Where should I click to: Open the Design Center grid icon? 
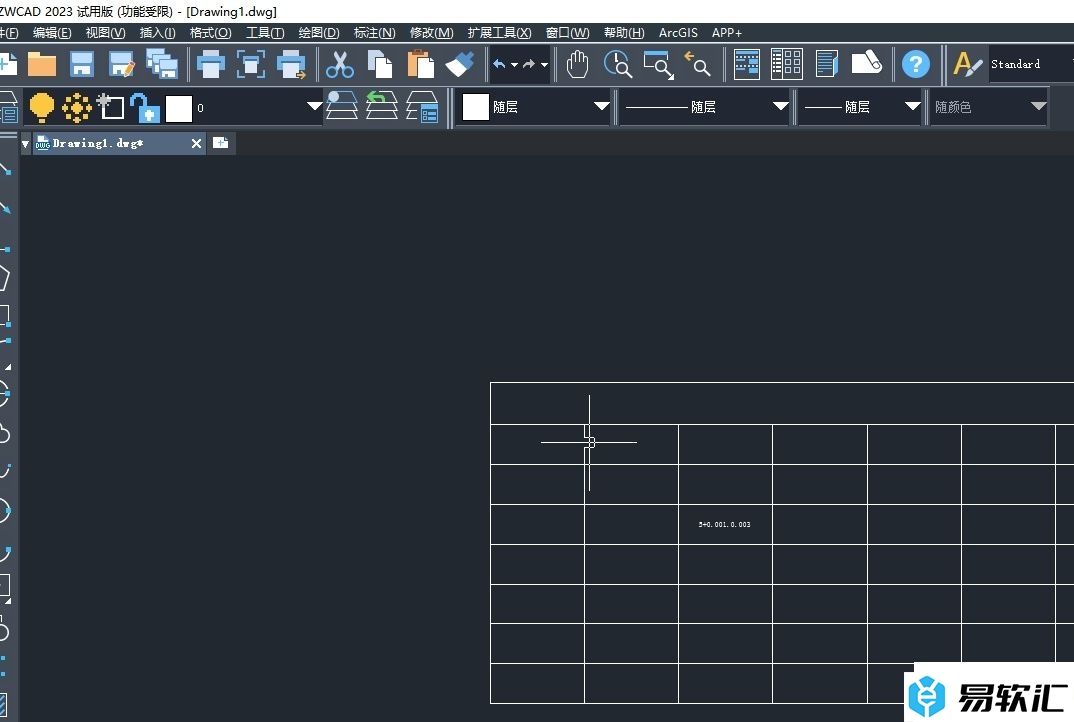(x=787, y=64)
